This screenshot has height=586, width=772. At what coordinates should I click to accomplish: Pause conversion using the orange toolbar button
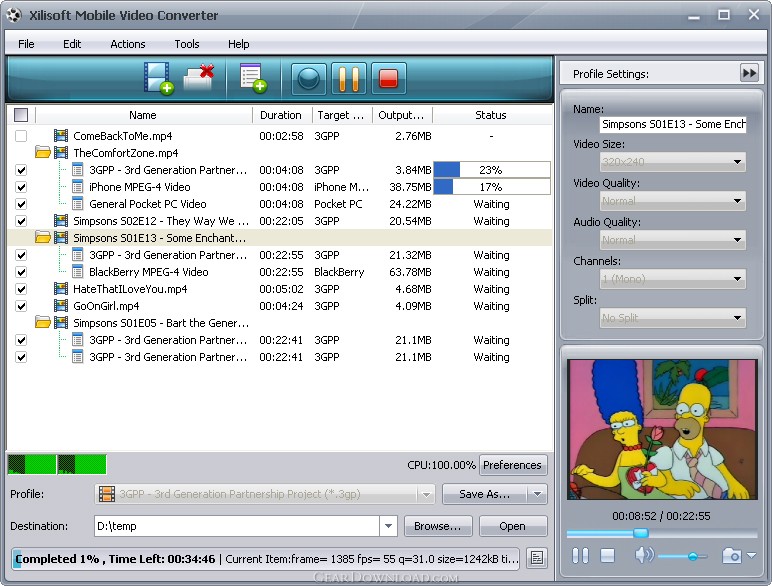click(349, 79)
